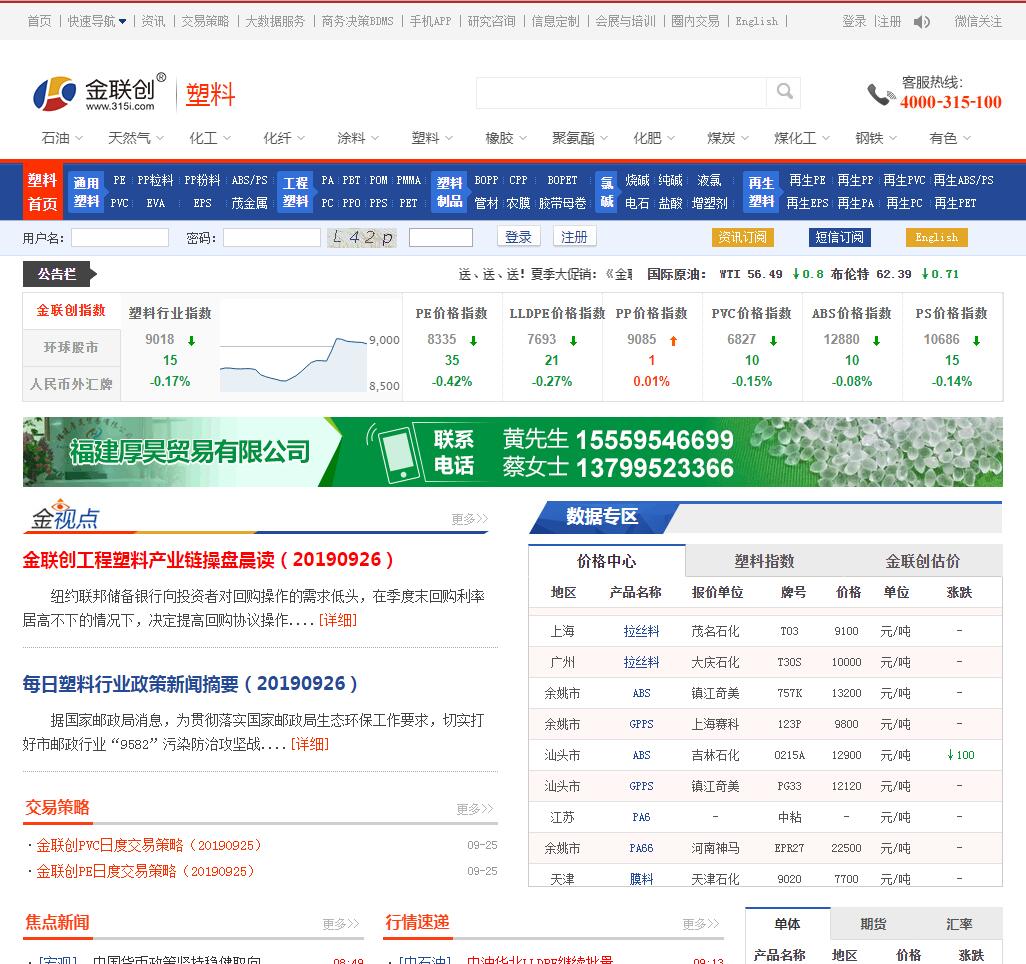Click 更多 next to 金视点
This screenshot has height=964, width=1026.
[x=469, y=519]
